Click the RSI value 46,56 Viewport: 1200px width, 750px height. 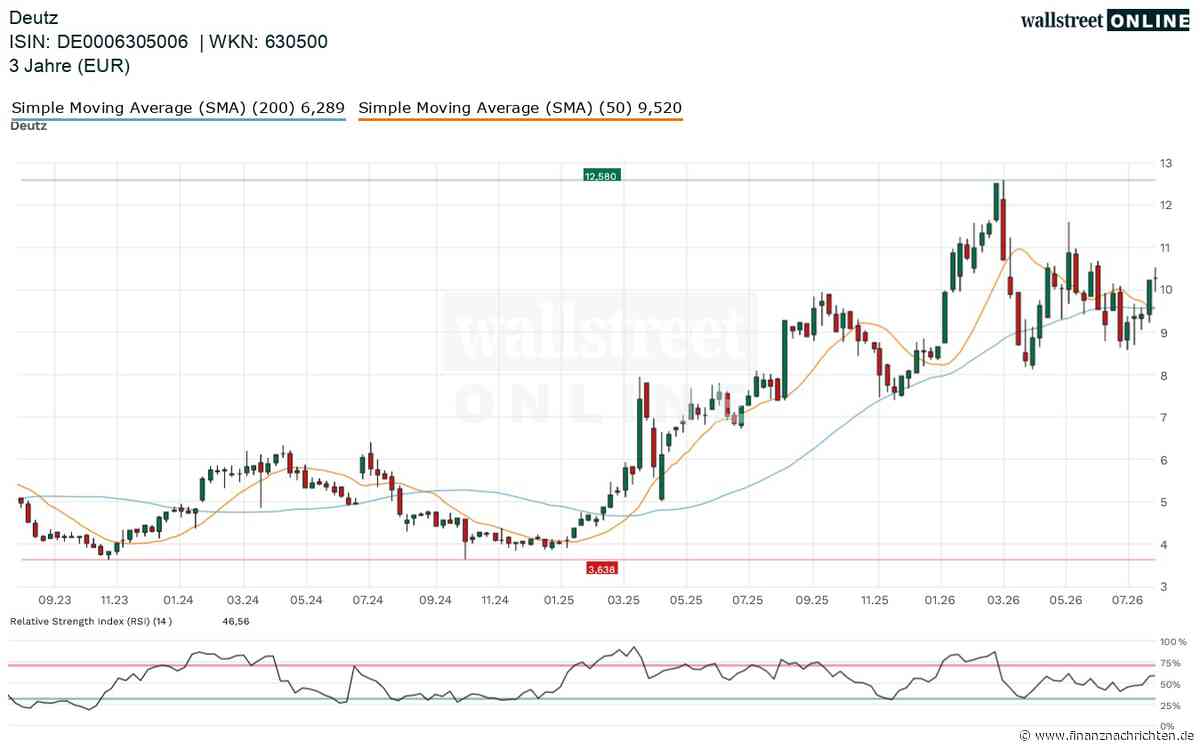pos(236,621)
